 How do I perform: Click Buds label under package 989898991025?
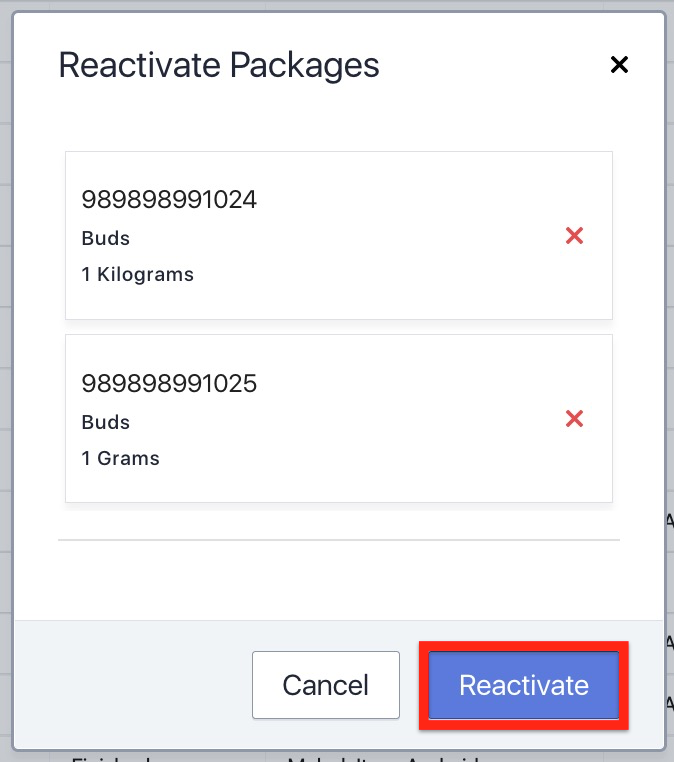click(x=106, y=422)
